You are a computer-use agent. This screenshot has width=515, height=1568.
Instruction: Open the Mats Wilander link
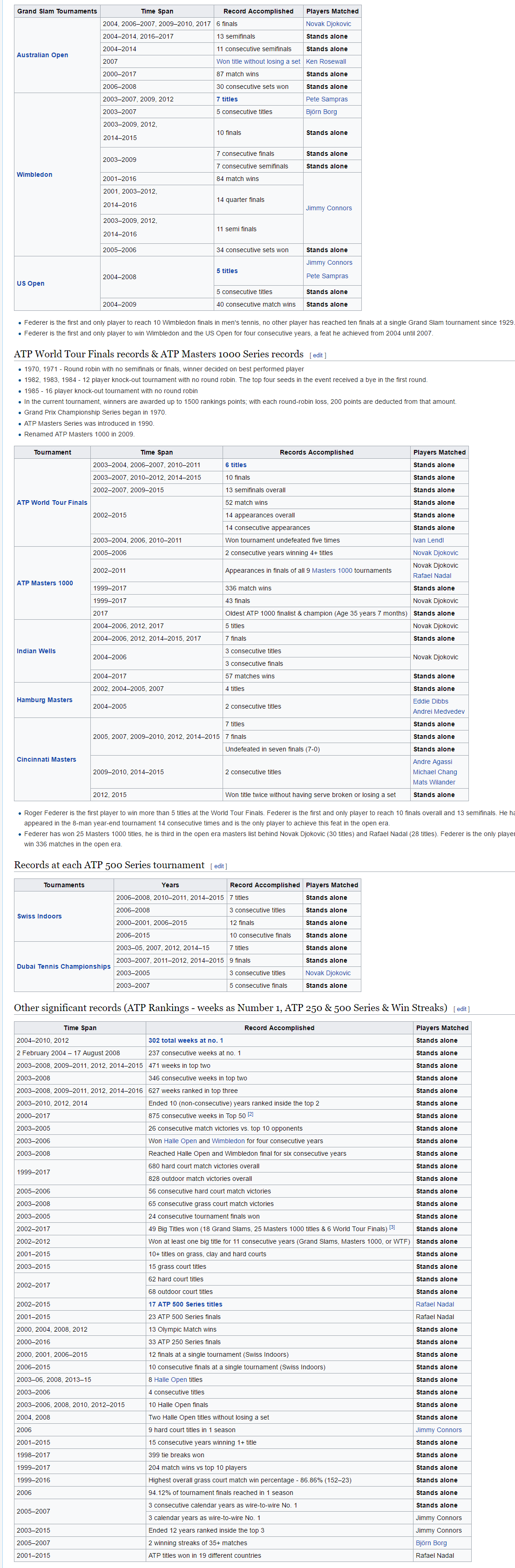tap(434, 782)
